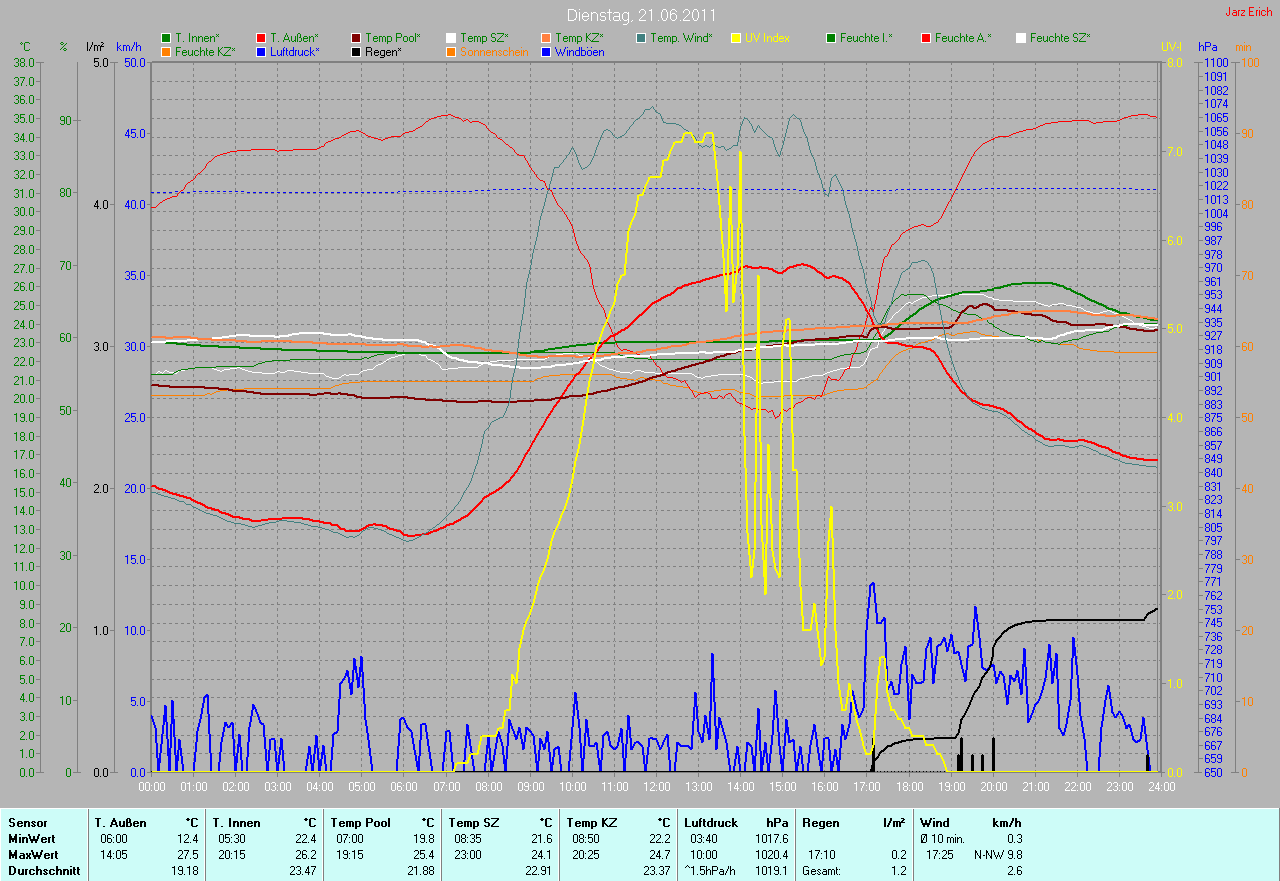Image resolution: width=1280 pixels, height=881 pixels.
Task: Click the Temp SZ maximum value 24.1
Action: tap(541, 855)
